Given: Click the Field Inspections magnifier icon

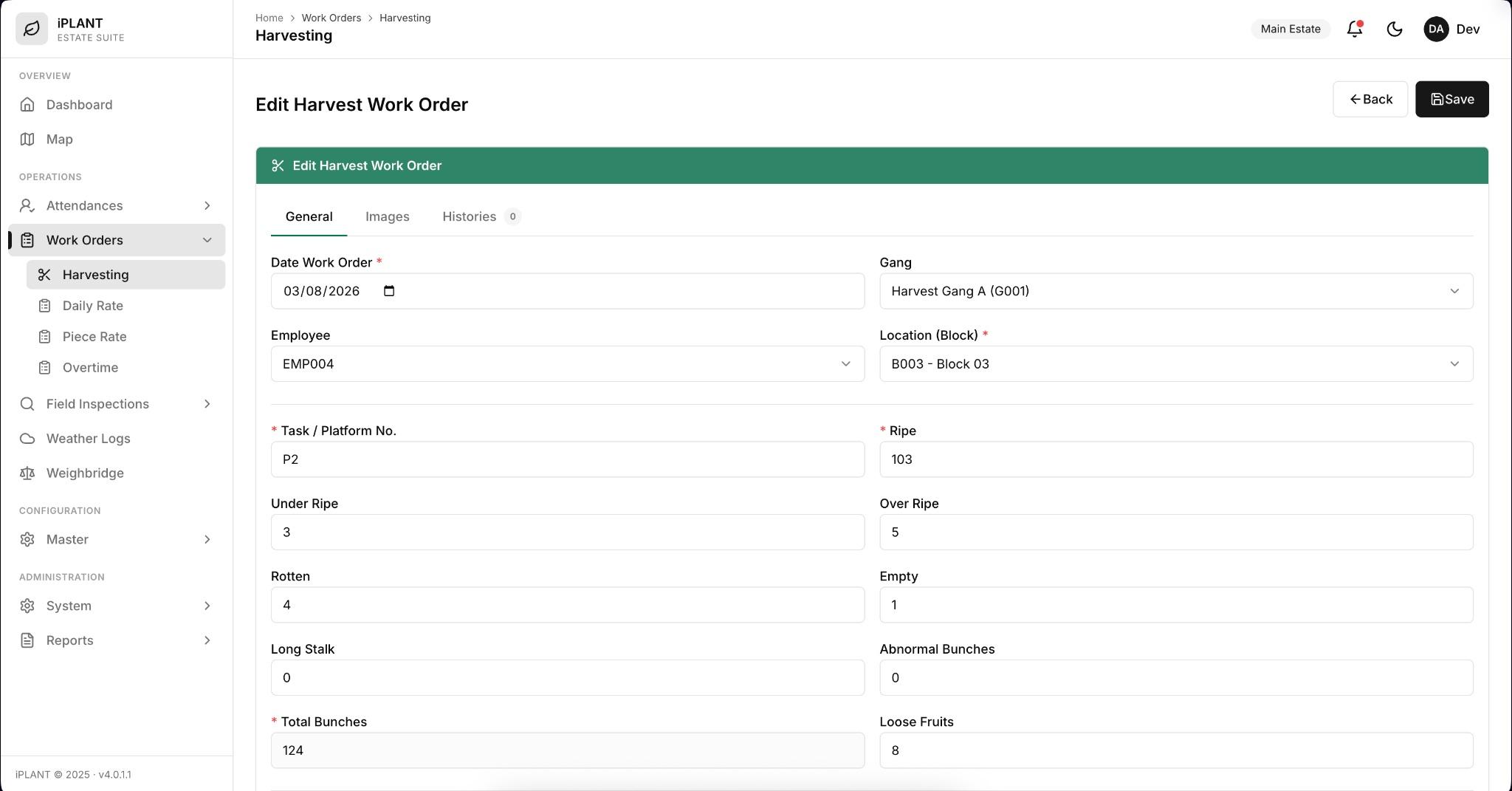Looking at the screenshot, I should tap(27, 404).
